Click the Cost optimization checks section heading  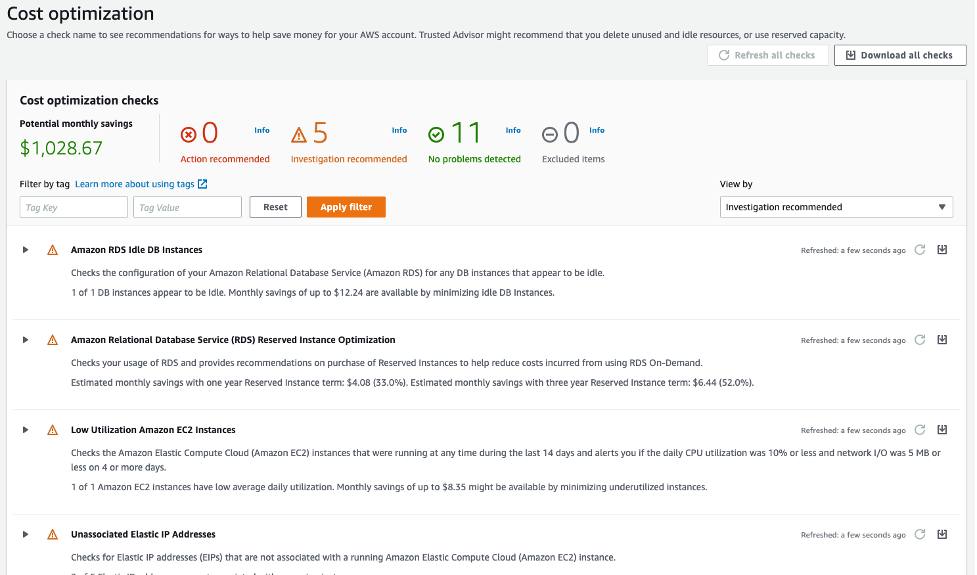click(x=89, y=100)
